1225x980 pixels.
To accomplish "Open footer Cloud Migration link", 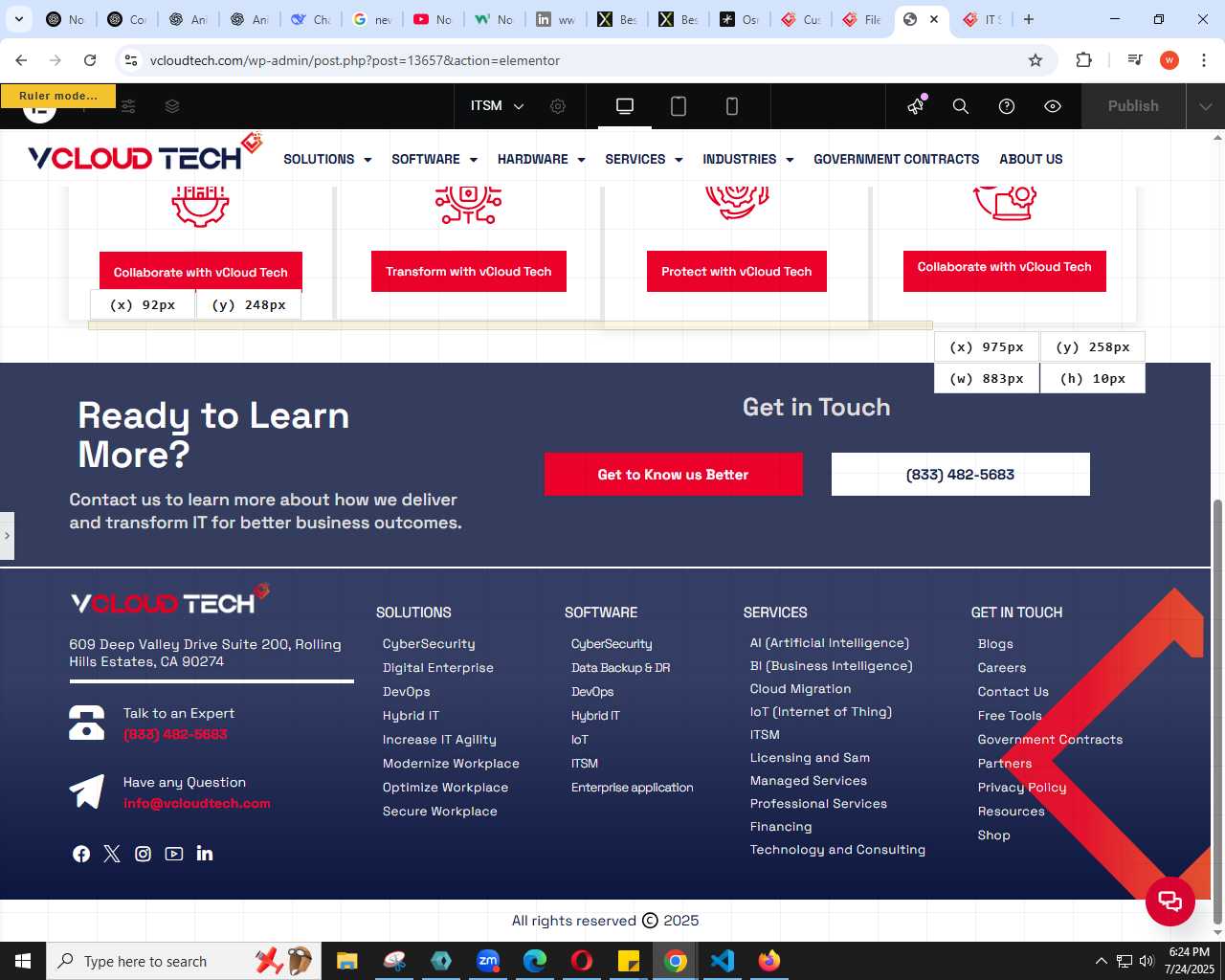I will coord(800,689).
